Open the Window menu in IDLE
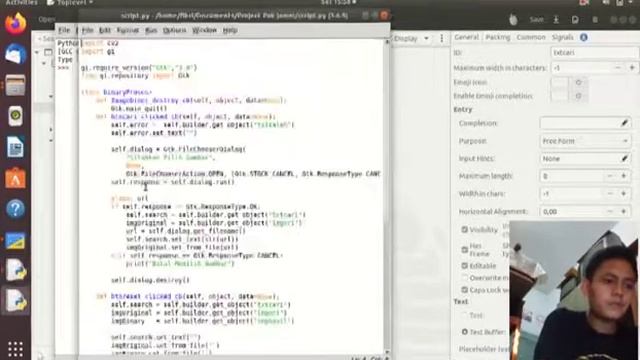Image resolution: width=640 pixels, height=360 pixels. click(204, 30)
